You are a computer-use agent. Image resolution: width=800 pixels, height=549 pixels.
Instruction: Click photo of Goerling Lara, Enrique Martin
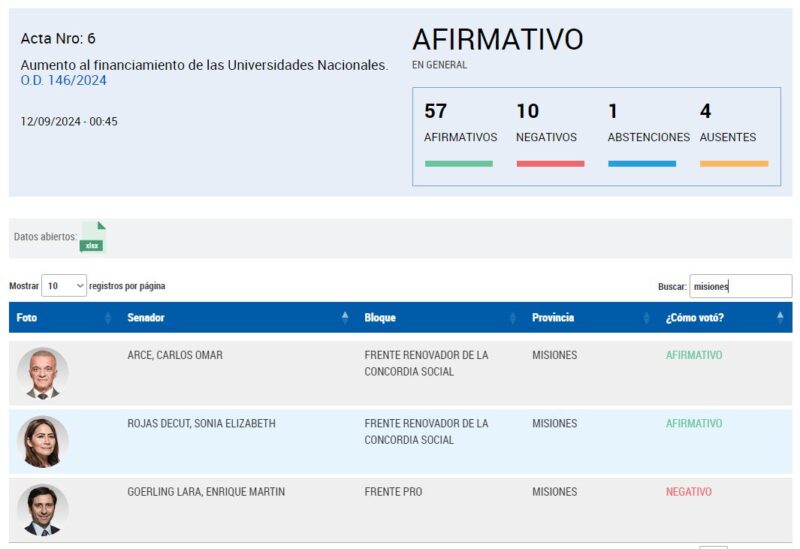[42, 510]
